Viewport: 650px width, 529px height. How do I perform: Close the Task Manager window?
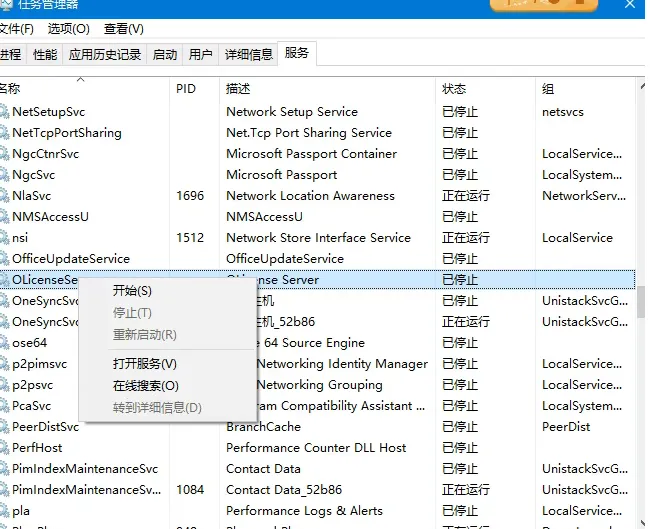[x=630, y=5]
